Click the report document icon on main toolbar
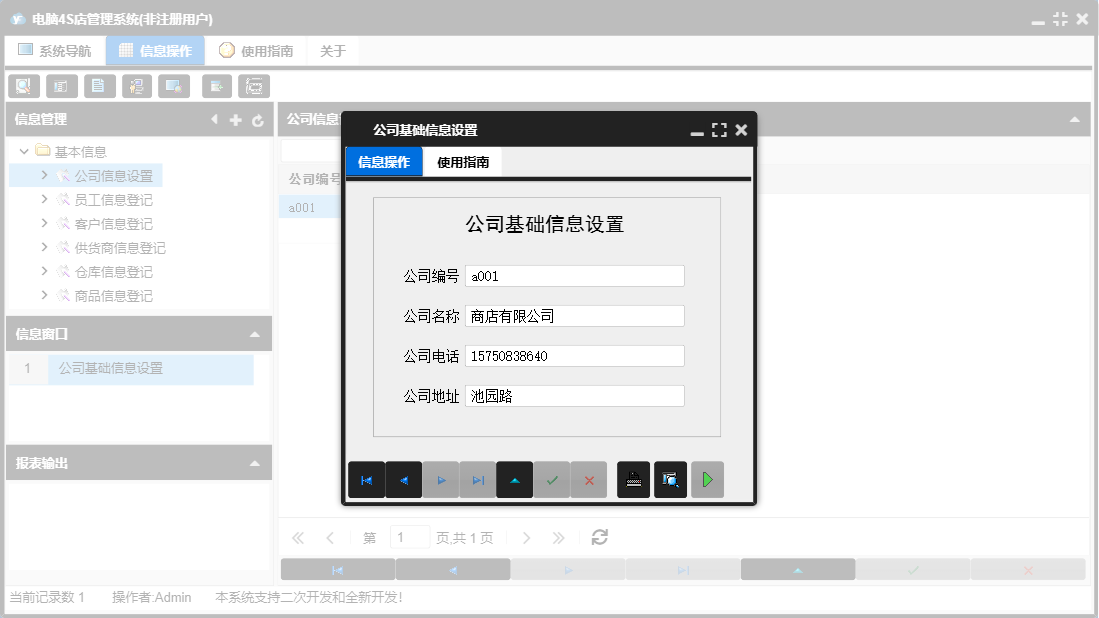This screenshot has width=1099, height=618. click(99, 85)
